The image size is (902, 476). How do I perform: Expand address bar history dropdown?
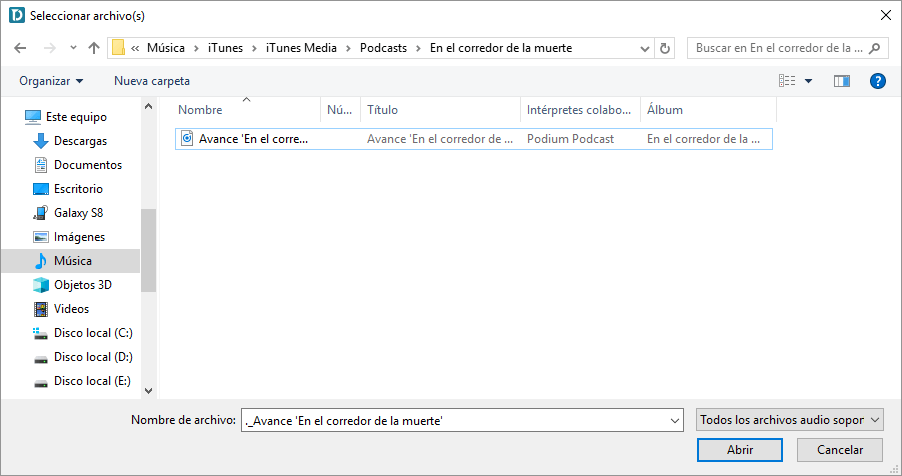645,48
